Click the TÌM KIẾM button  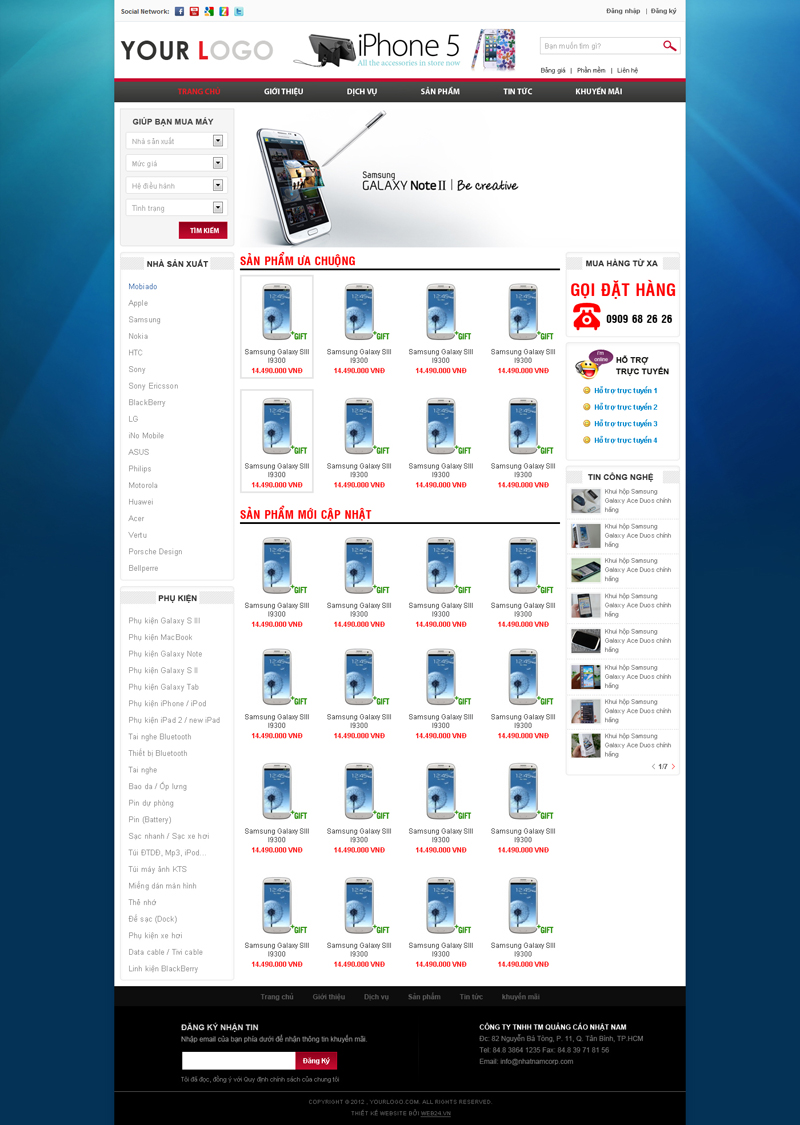pos(203,230)
